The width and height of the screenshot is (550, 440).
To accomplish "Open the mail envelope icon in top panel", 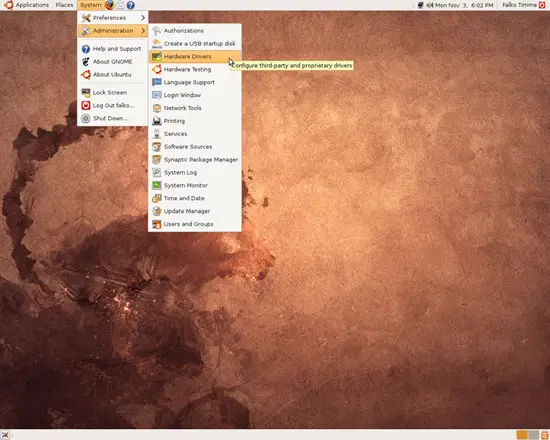I will pyautogui.click(x=120, y=5).
